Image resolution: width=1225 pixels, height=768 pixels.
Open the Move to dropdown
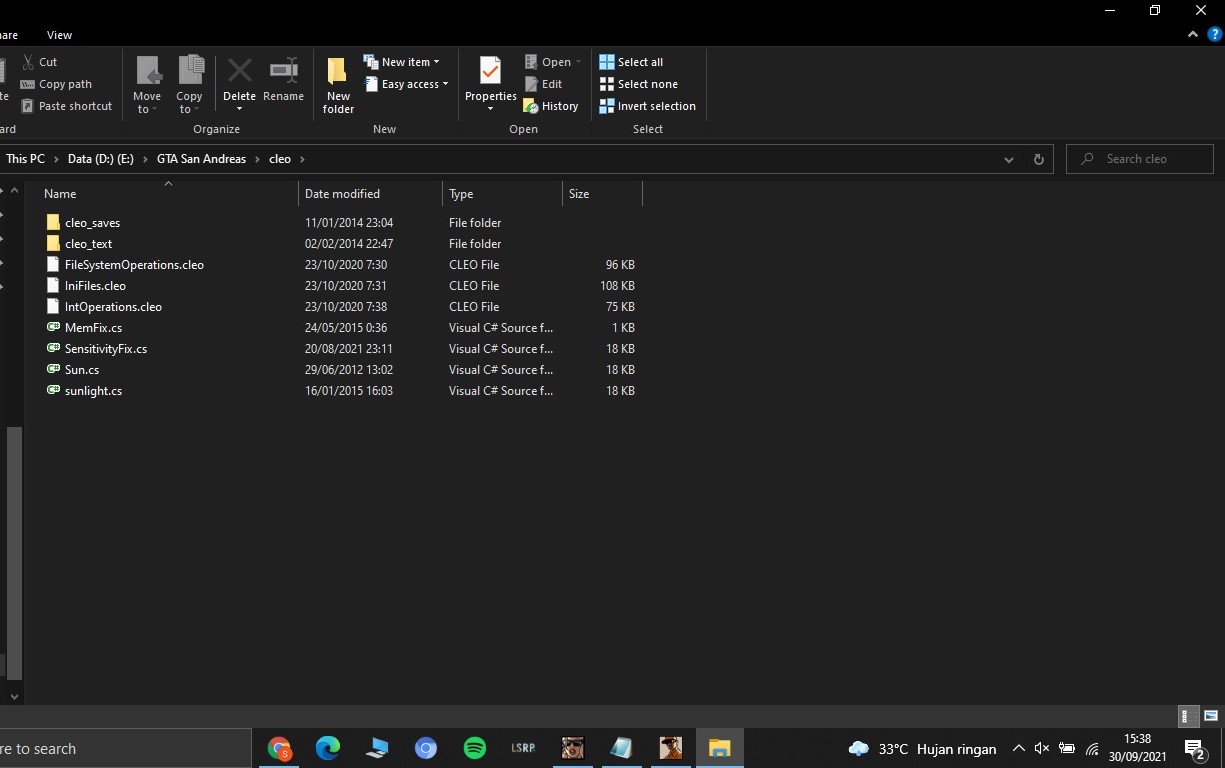(x=147, y=84)
